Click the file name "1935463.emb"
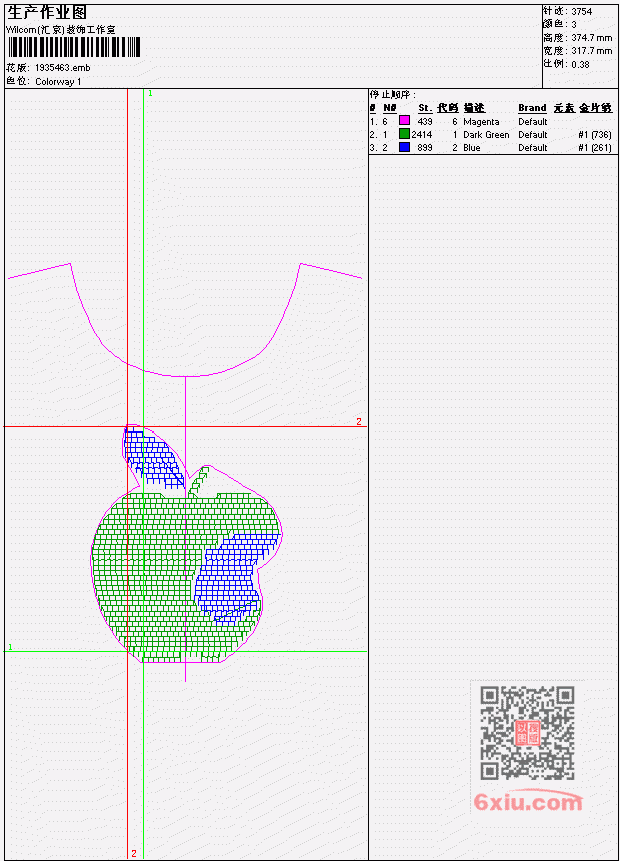The width and height of the screenshot is (620, 861). point(63,68)
